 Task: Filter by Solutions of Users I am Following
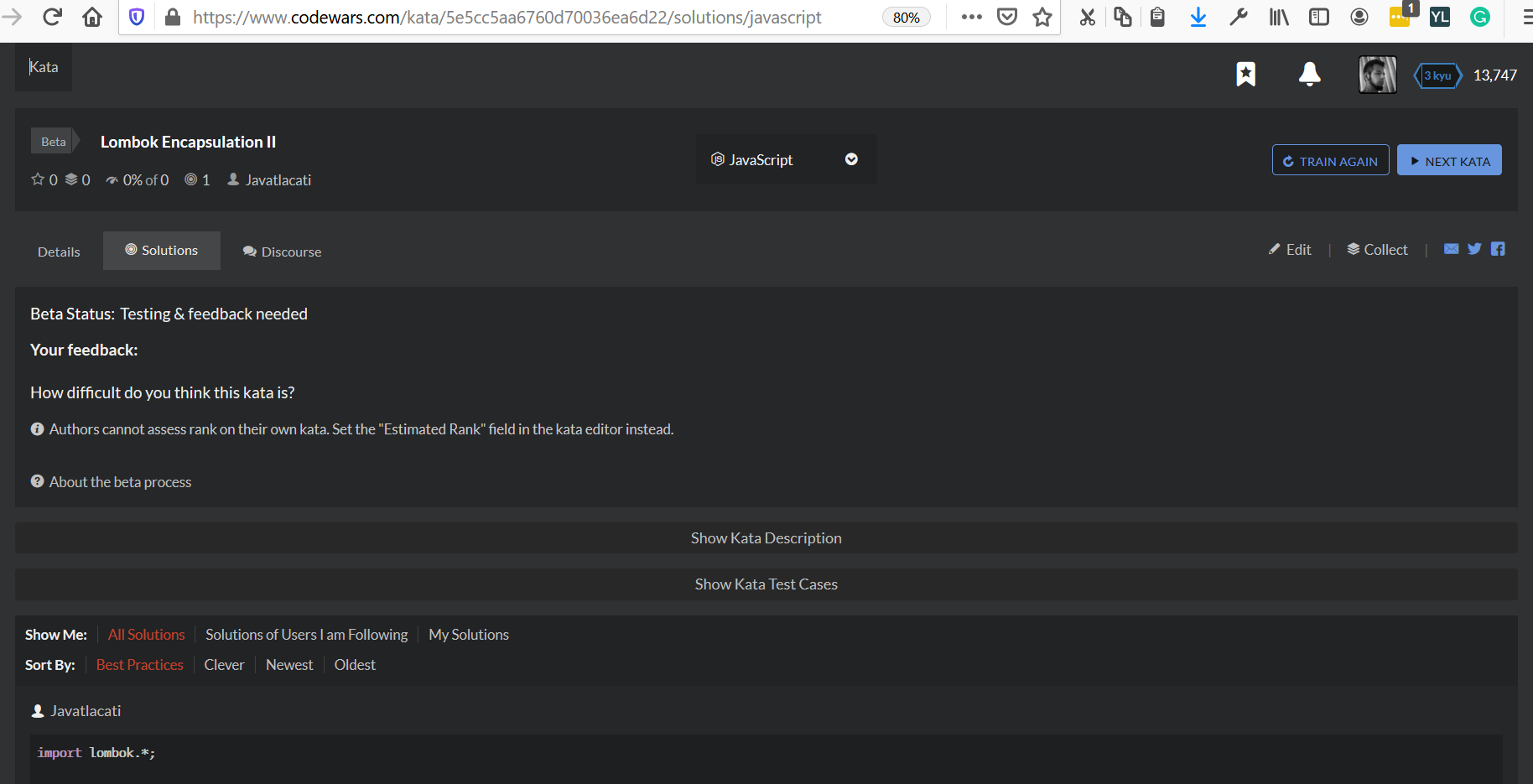pos(307,635)
